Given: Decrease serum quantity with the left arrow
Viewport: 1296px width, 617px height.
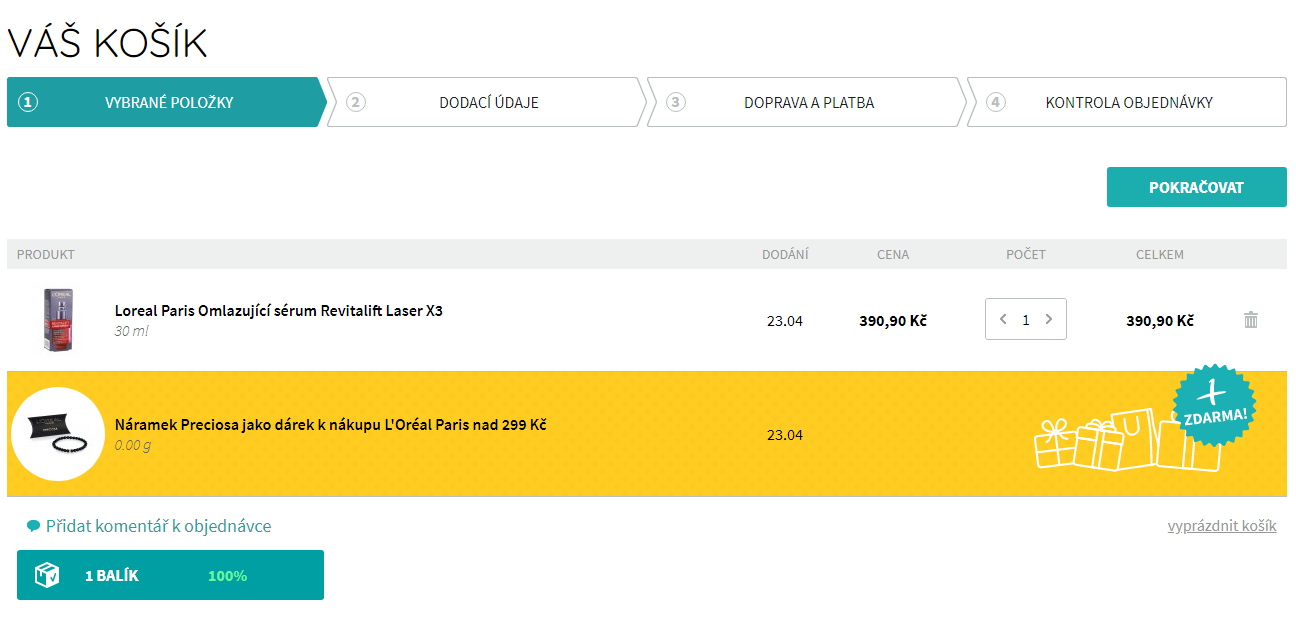Looking at the screenshot, I should coord(1003,319).
